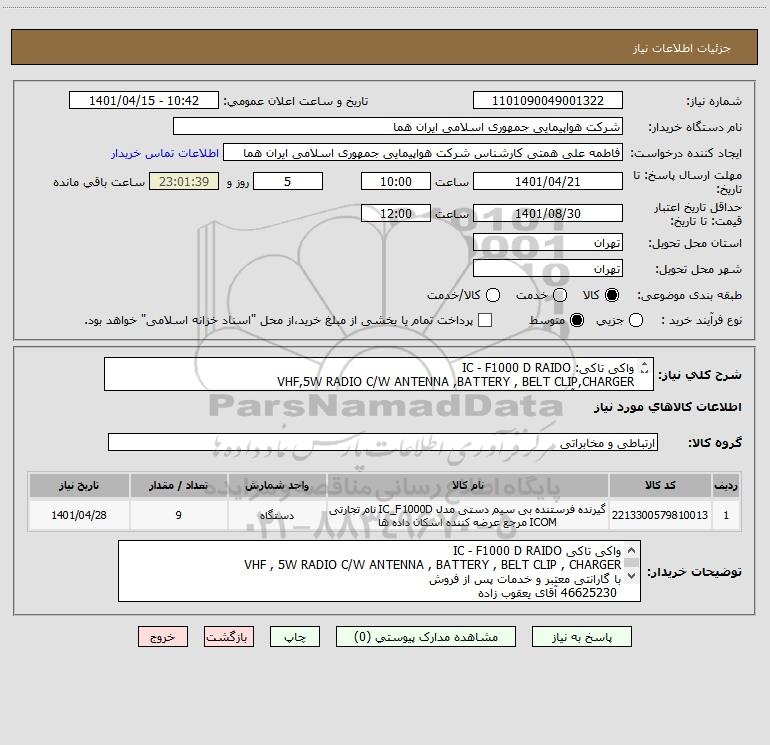Screen dimensions: 770x745
Task: Click column header نام کالا
Action: coord(468,486)
